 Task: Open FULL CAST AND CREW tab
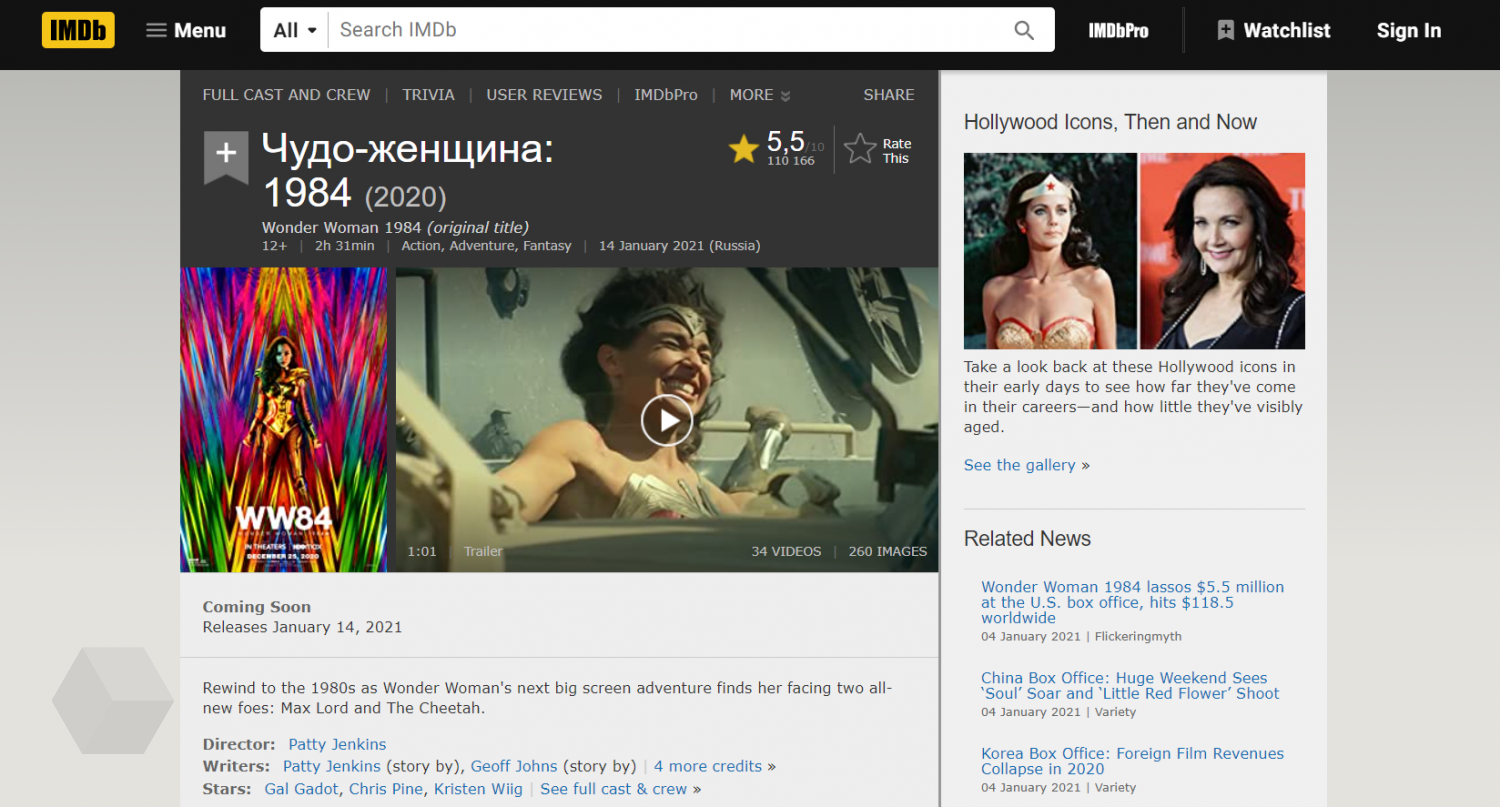[286, 95]
